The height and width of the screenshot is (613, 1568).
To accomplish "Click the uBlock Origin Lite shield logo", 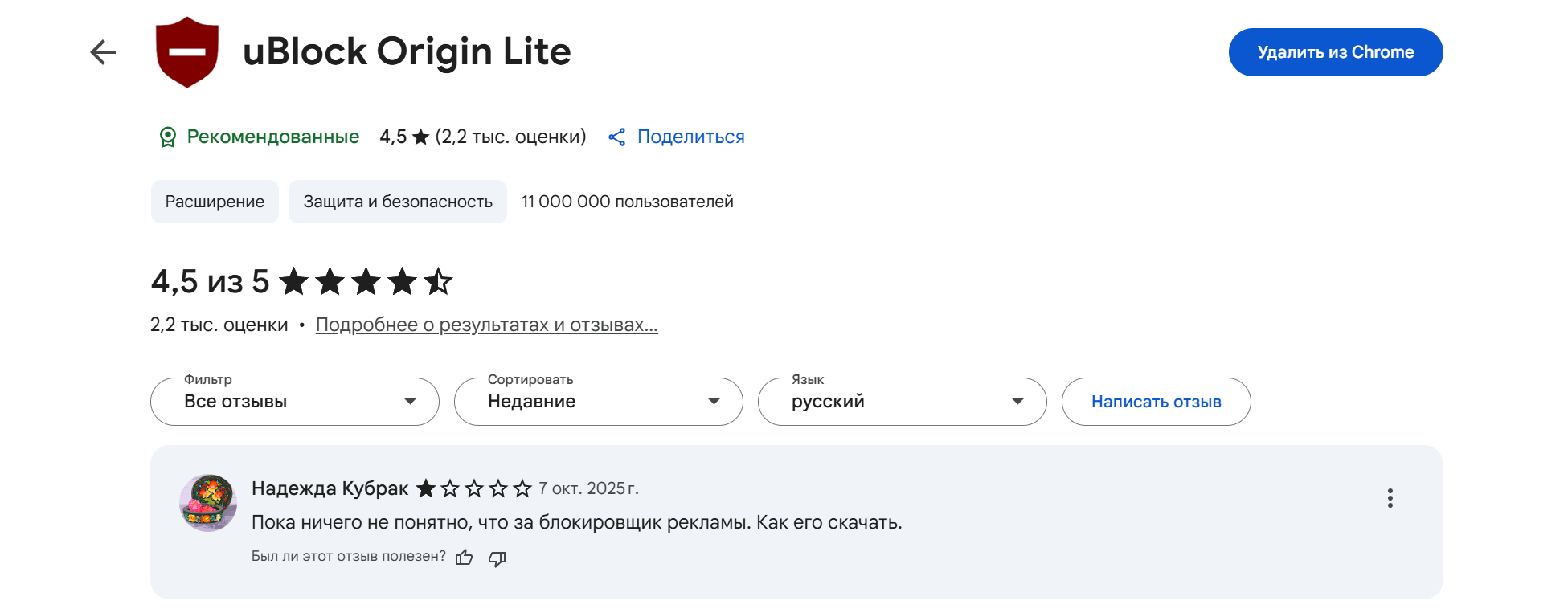I will pos(187,51).
